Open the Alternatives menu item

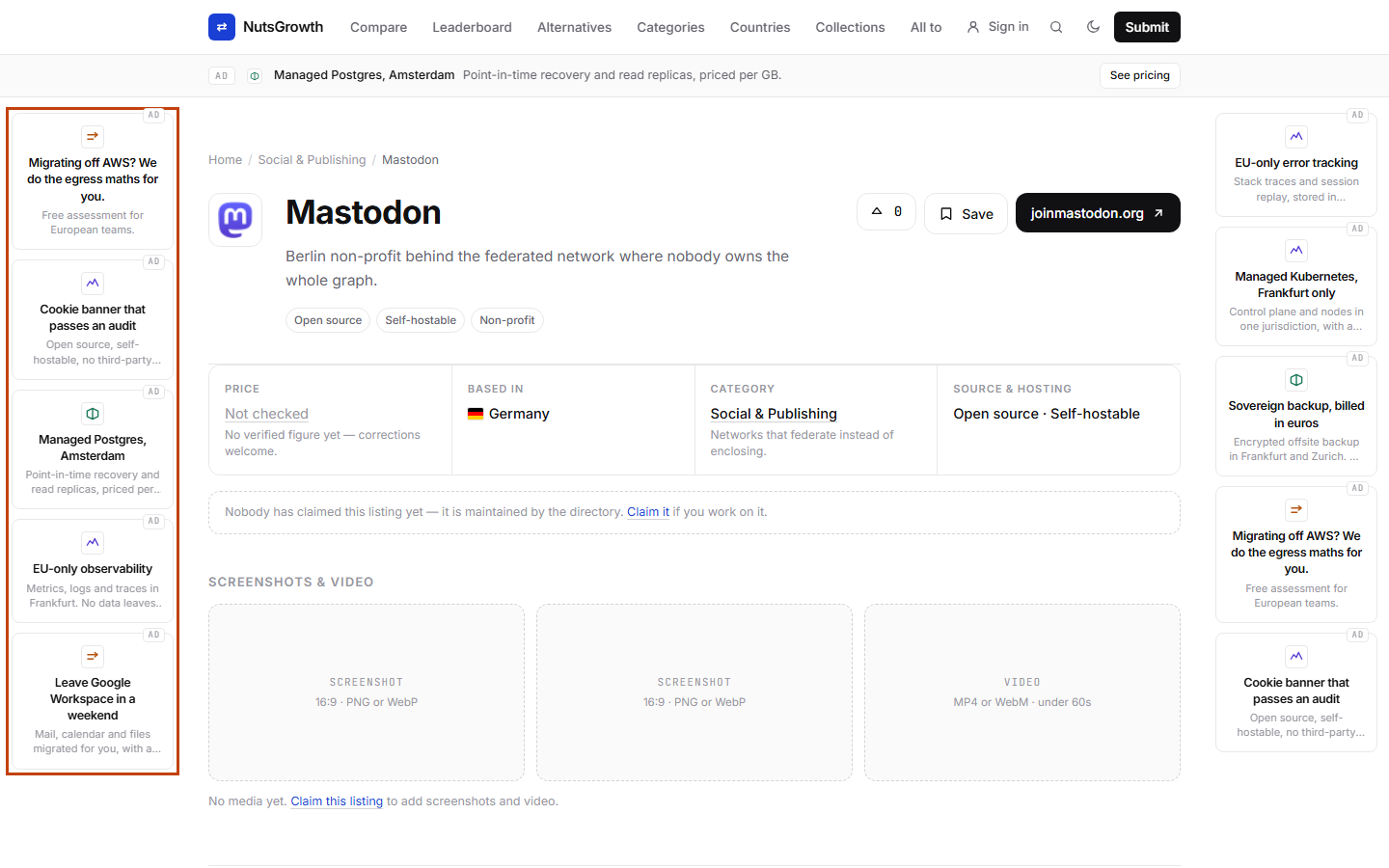(x=574, y=27)
